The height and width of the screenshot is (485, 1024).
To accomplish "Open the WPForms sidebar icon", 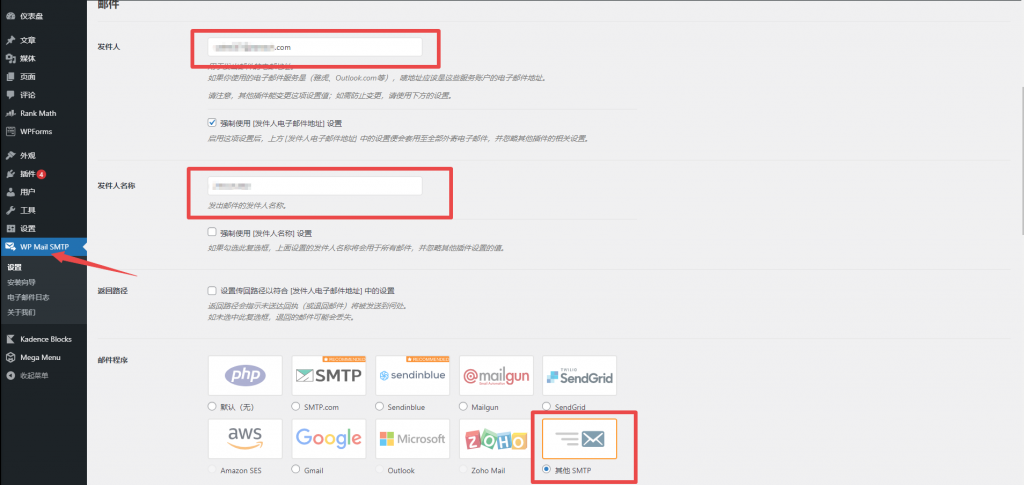I will point(10,131).
